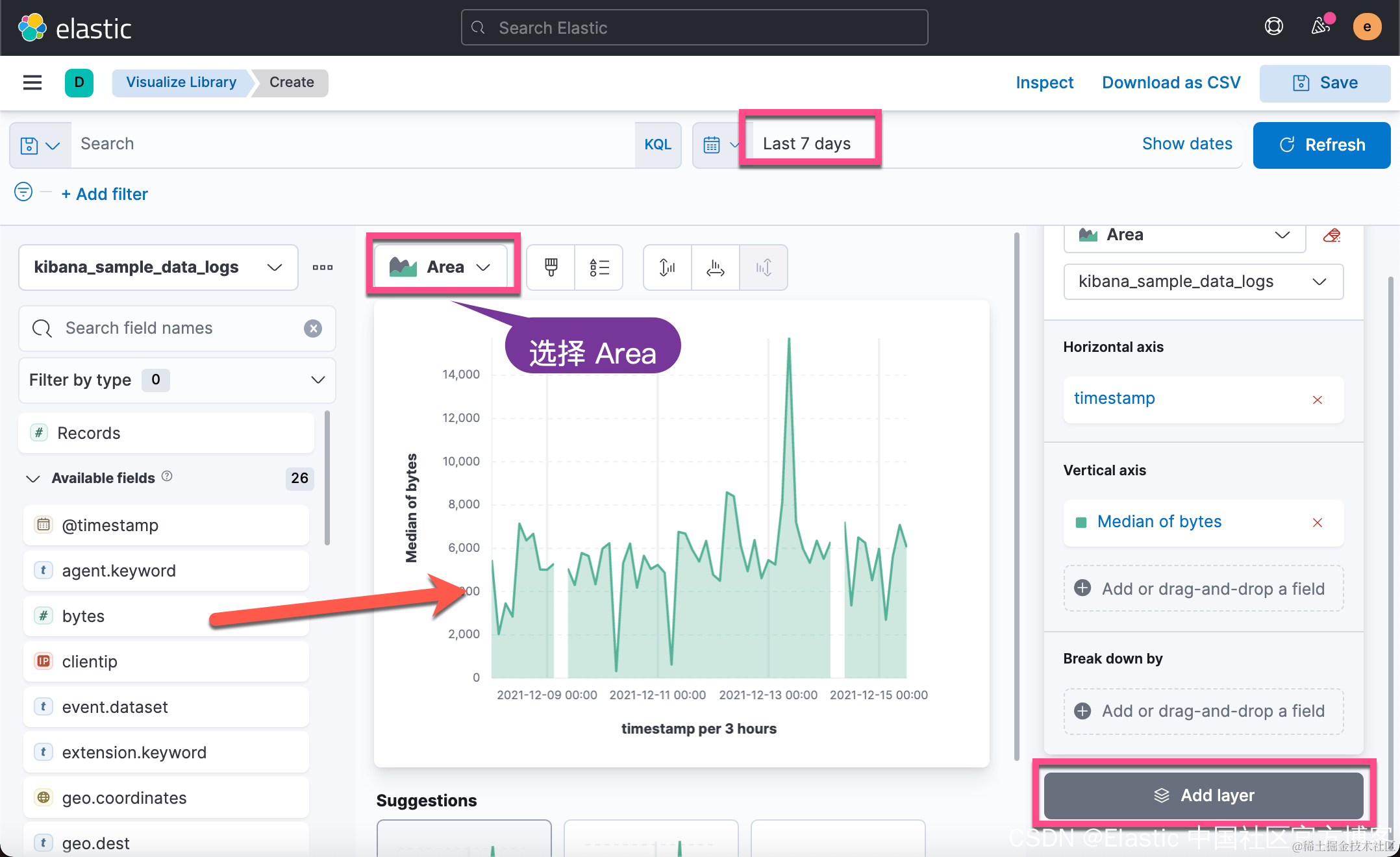Collapse the Available fields section
Image resolution: width=1400 pixels, height=857 pixels.
[x=33, y=478]
